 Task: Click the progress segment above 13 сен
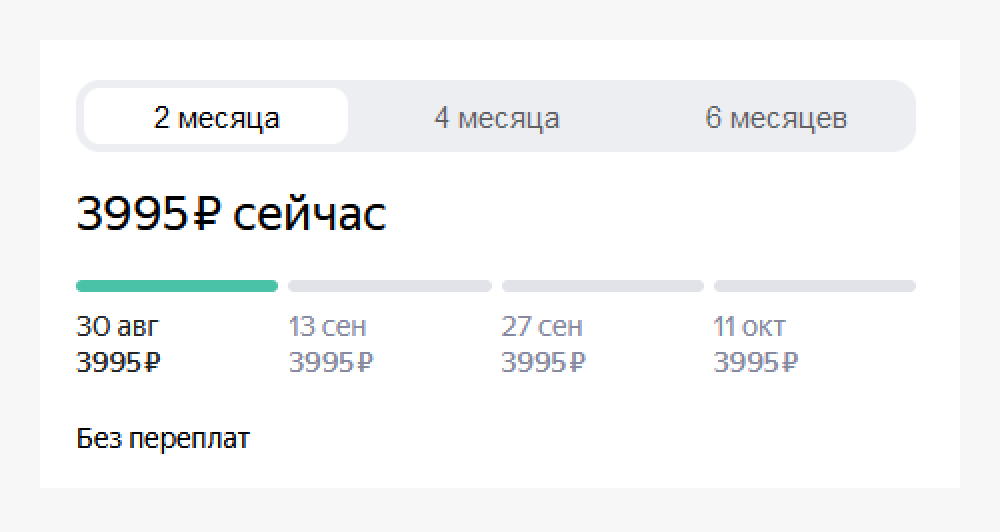390,286
